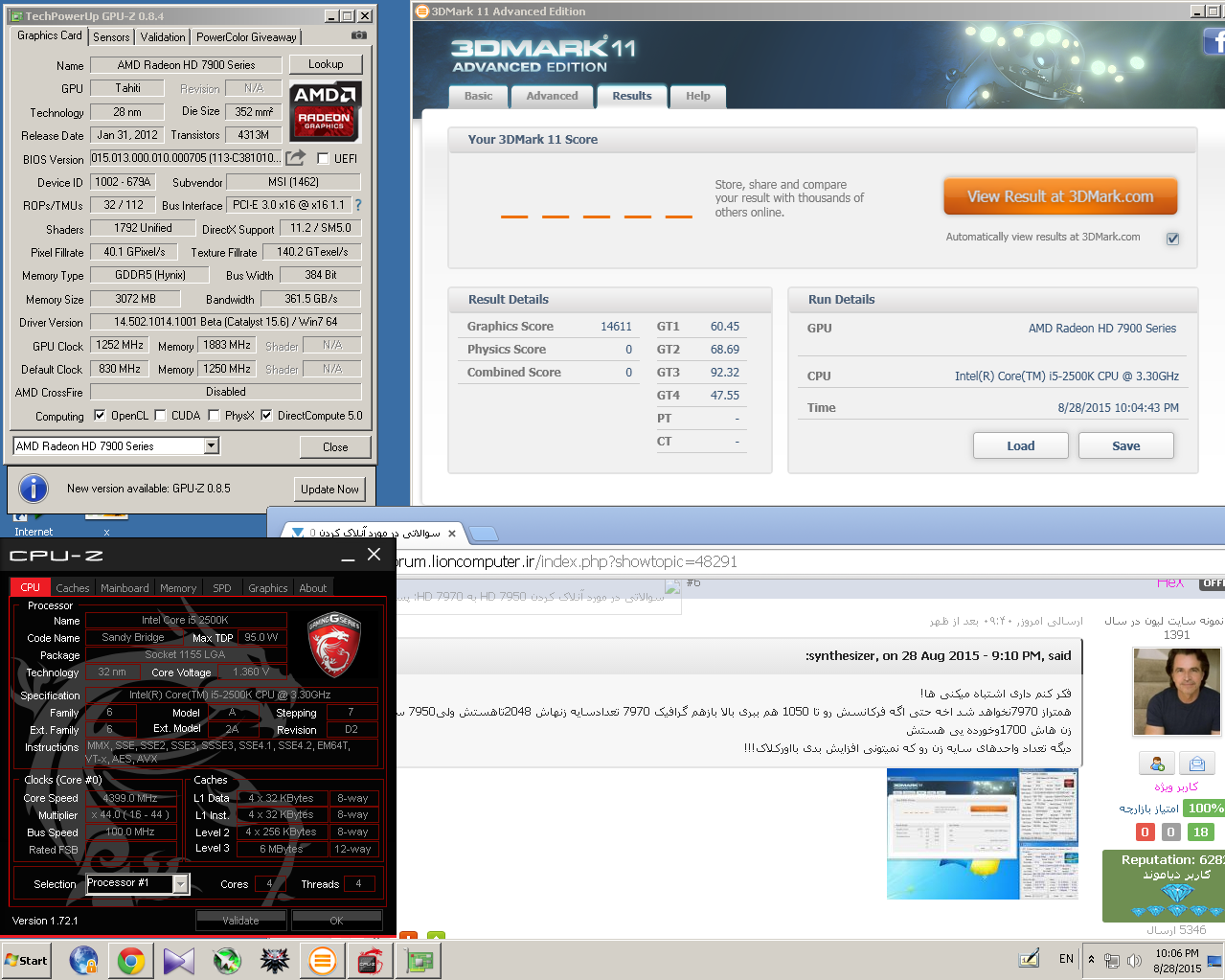This screenshot has height=980, width=1225.
Task: Minimize the CPU-Z window
Action: click(347, 556)
